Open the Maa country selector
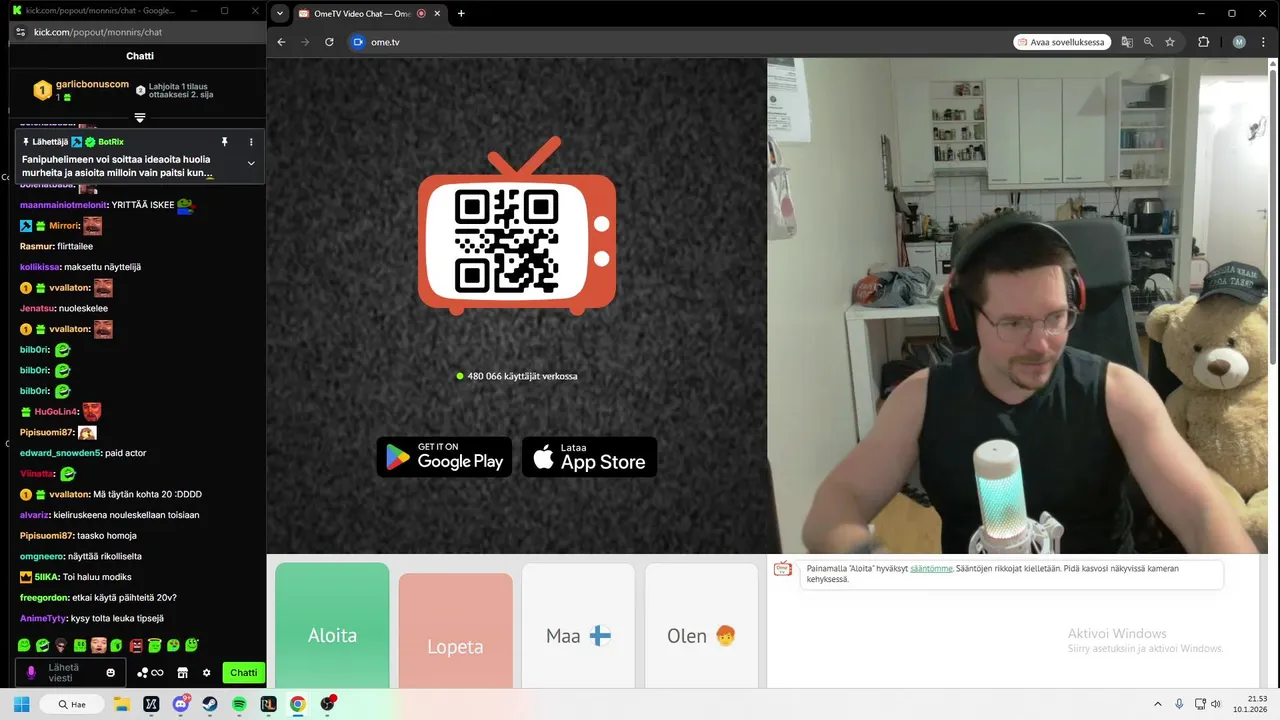1280x720 pixels. (578, 626)
